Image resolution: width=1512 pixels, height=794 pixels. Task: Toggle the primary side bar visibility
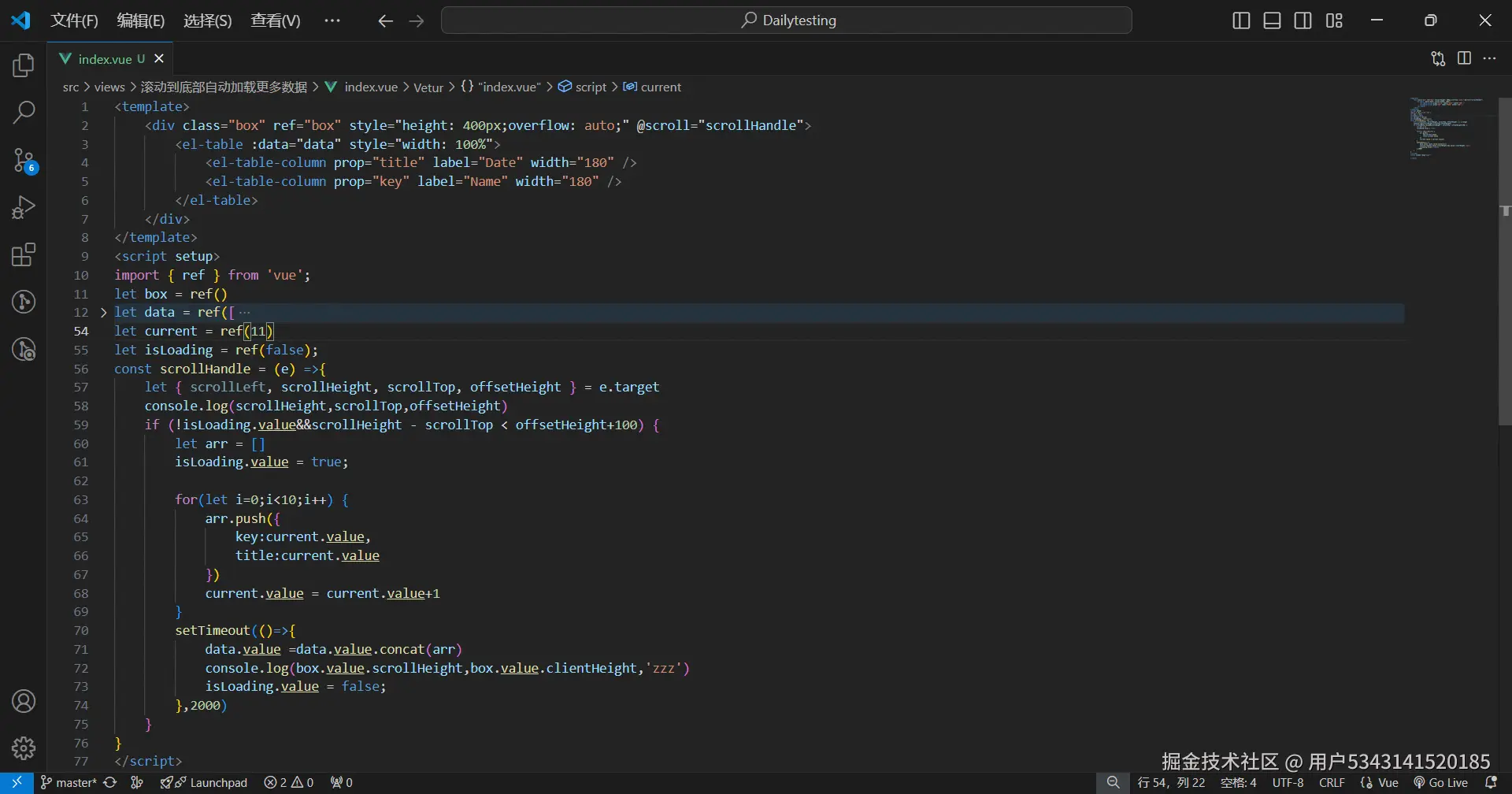(x=1241, y=20)
